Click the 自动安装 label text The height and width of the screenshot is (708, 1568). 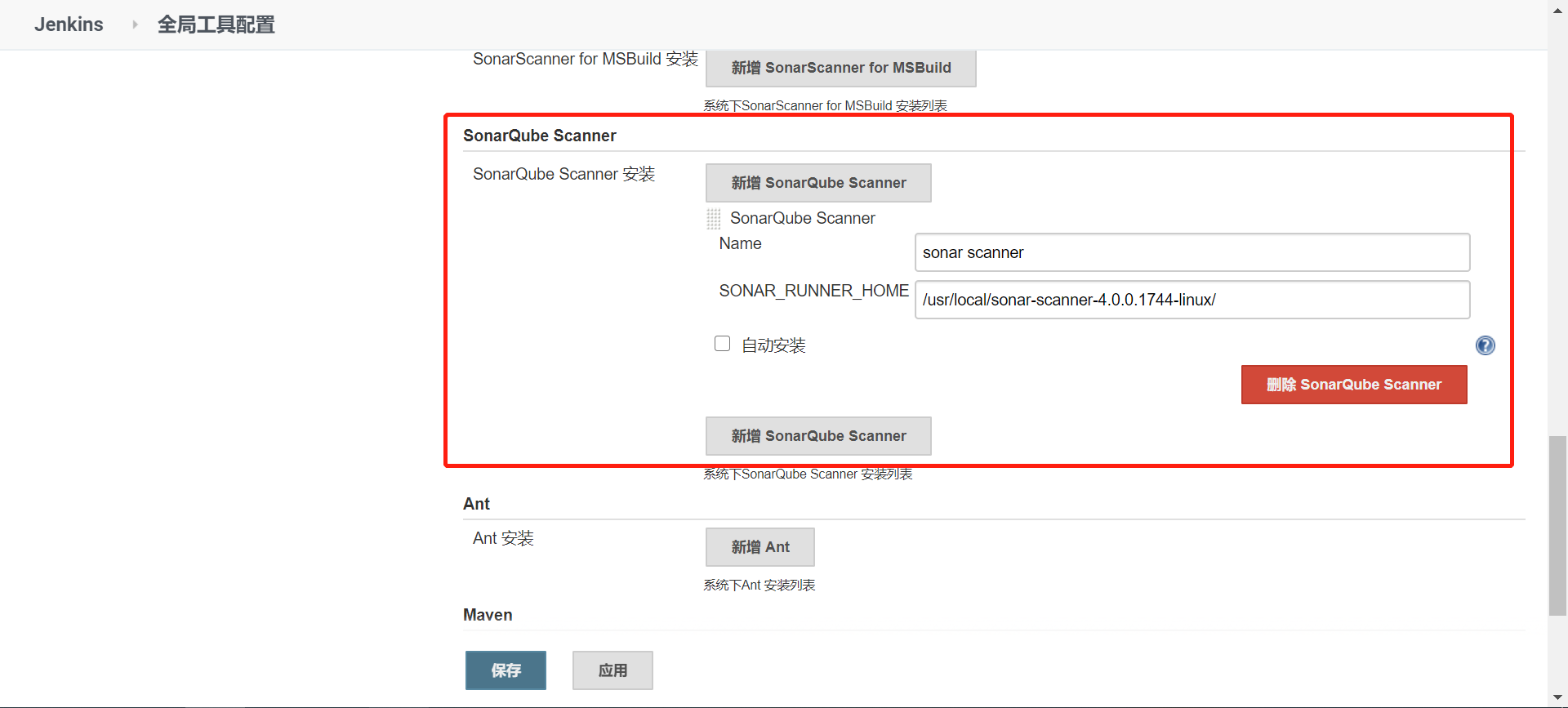(x=773, y=345)
